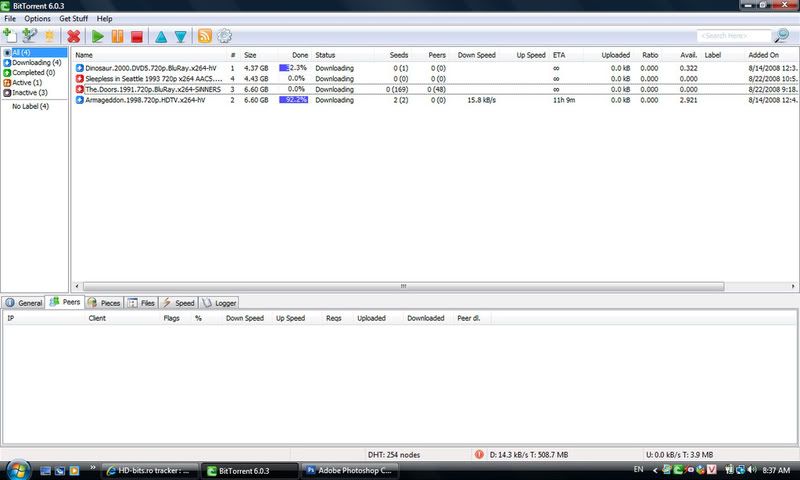Click the Add Torrent toolbar icon
800x480 pixels.
[9, 36]
